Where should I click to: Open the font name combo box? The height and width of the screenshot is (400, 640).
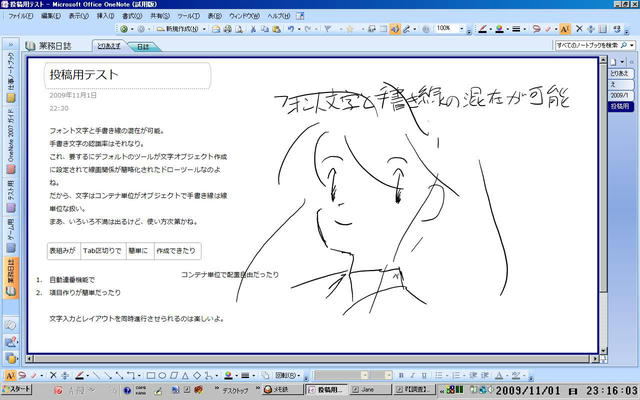click(x=341, y=375)
